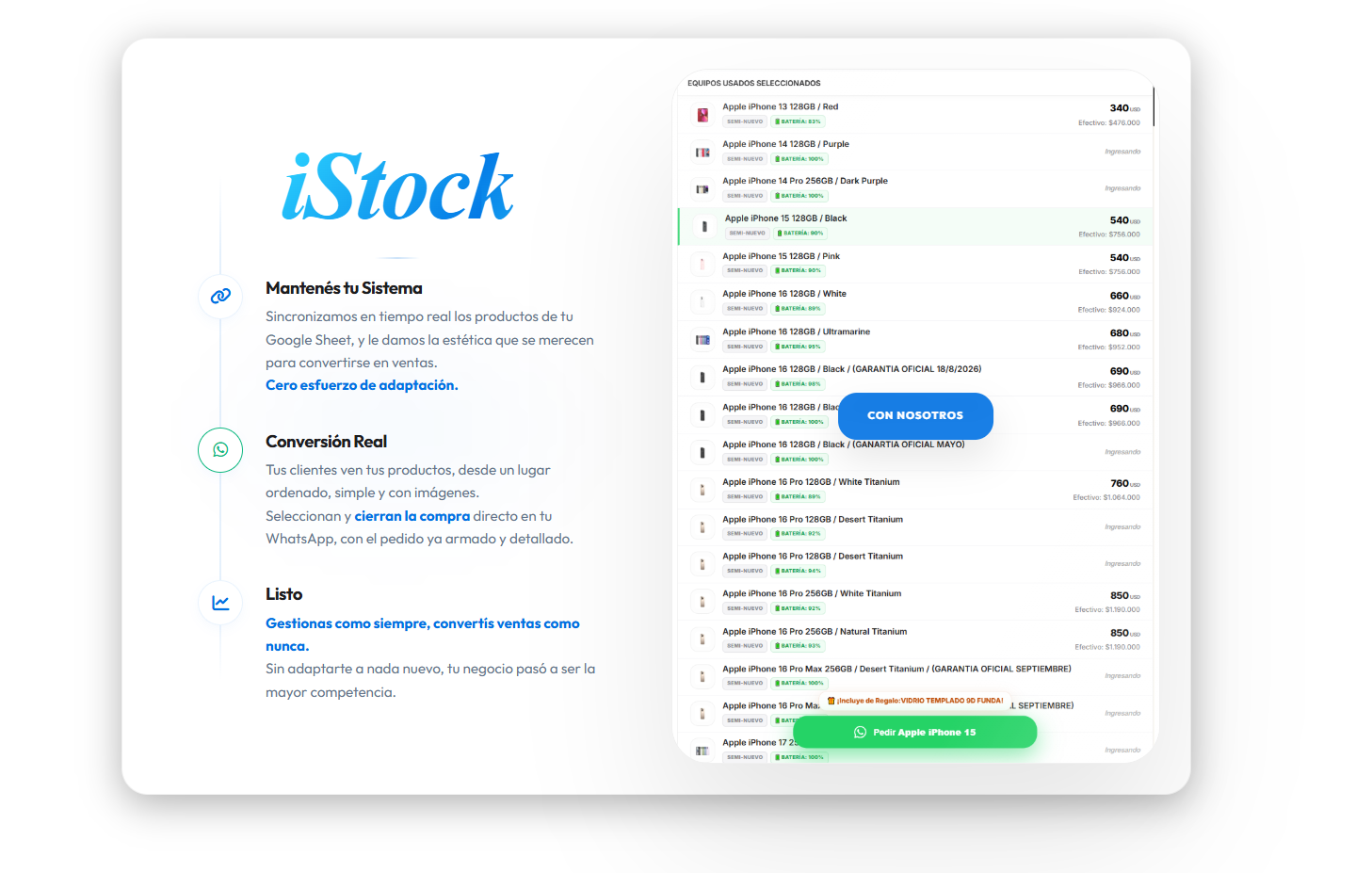Select the Apple iPhone 13 128GB / Red title
Screen dimensions: 1372x873
pyautogui.click(x=780, y=107)
